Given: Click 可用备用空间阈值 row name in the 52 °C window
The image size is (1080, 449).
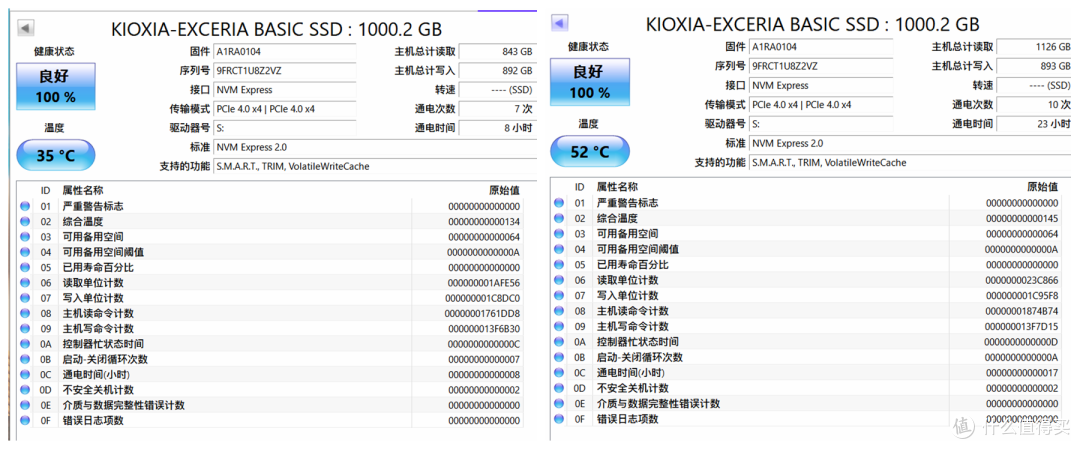Looking at the screenshot, I should pyautogui.click(x=638, y=249).
